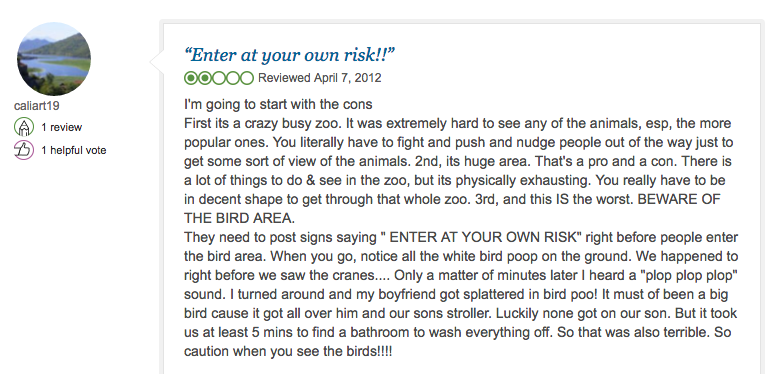Select the "1 review" count text
Image resolution: width=780 pixels, height=374 pixels.
pos(62,127)
